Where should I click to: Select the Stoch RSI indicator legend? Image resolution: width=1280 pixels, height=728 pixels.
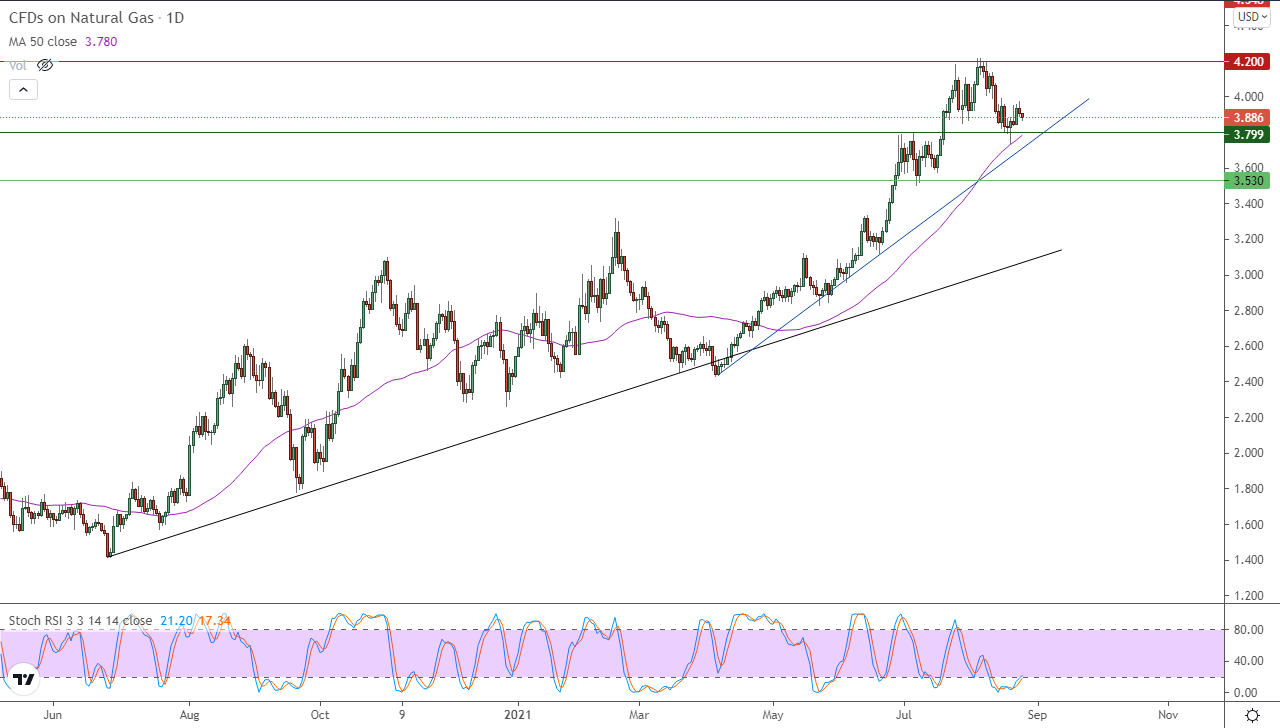[x=80, y=620]
